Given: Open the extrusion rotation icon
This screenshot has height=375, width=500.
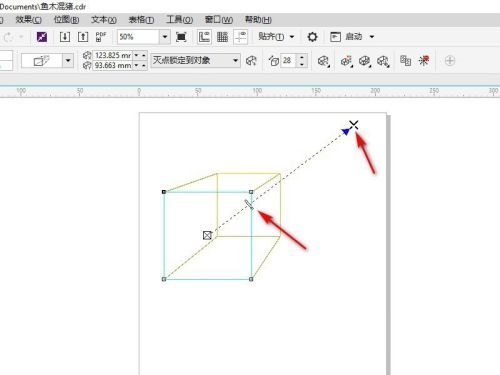Looking at the screenshot, I should point(323,61).
